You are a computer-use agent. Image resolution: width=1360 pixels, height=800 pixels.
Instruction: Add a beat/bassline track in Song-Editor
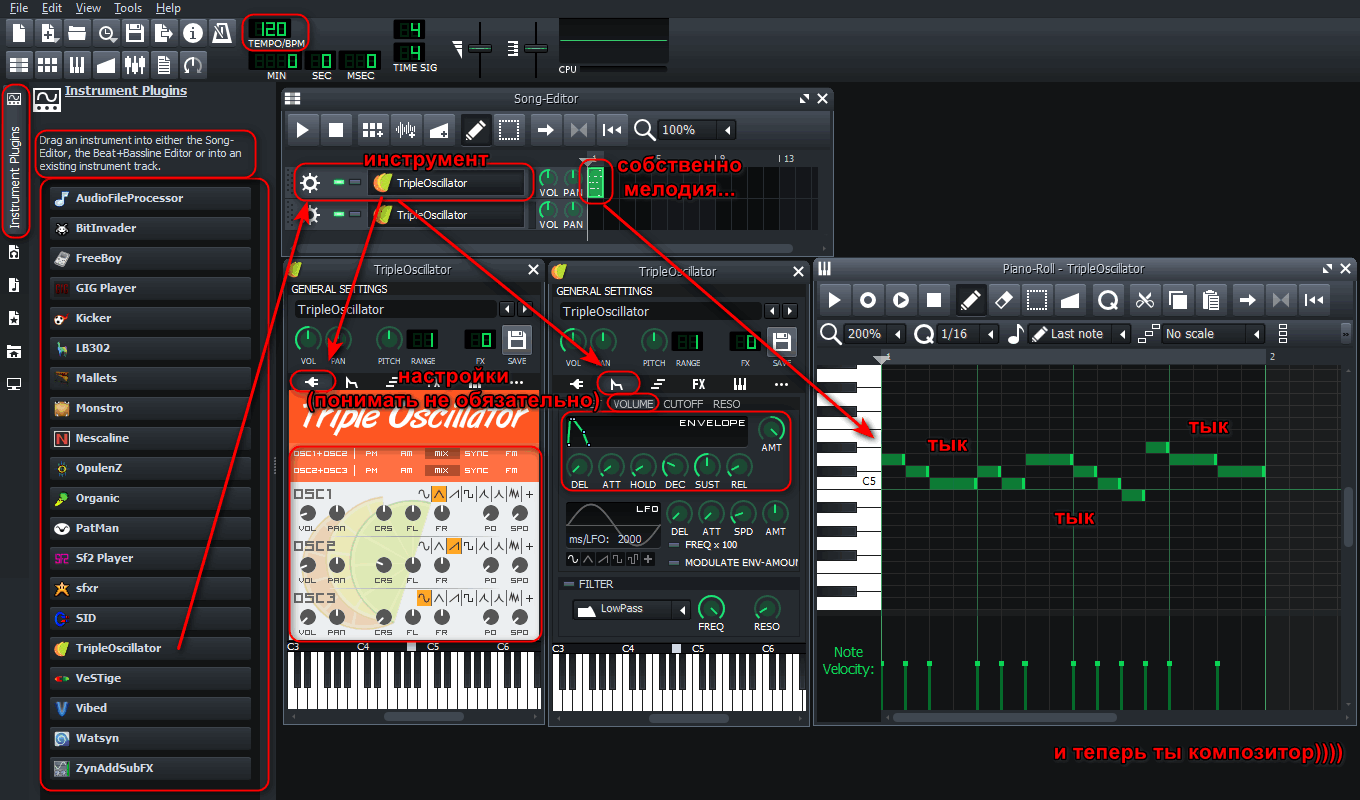pos(373,130)
